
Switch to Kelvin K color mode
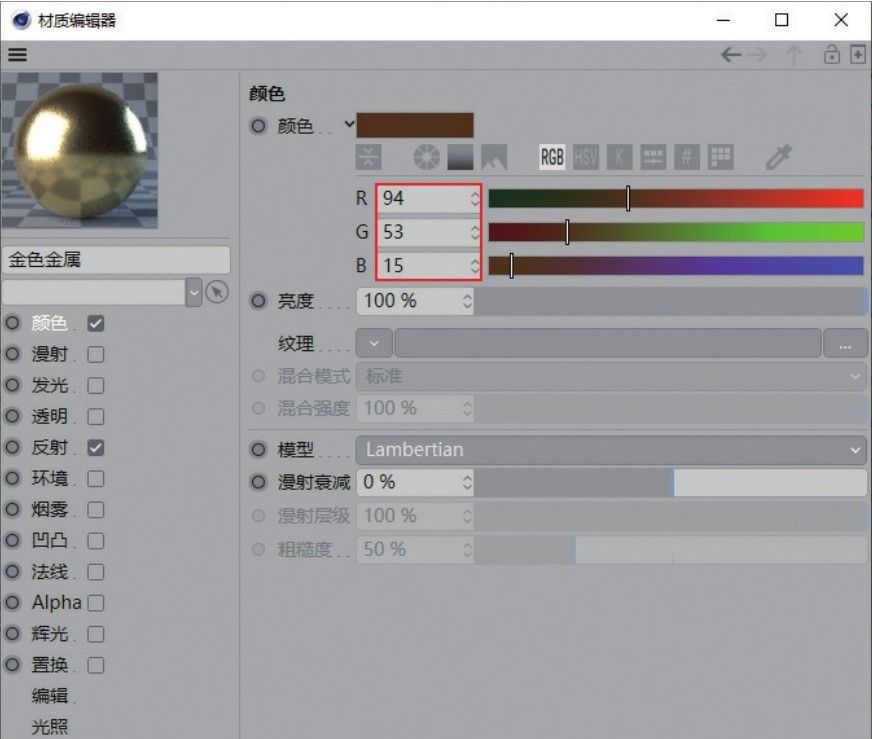620,157
